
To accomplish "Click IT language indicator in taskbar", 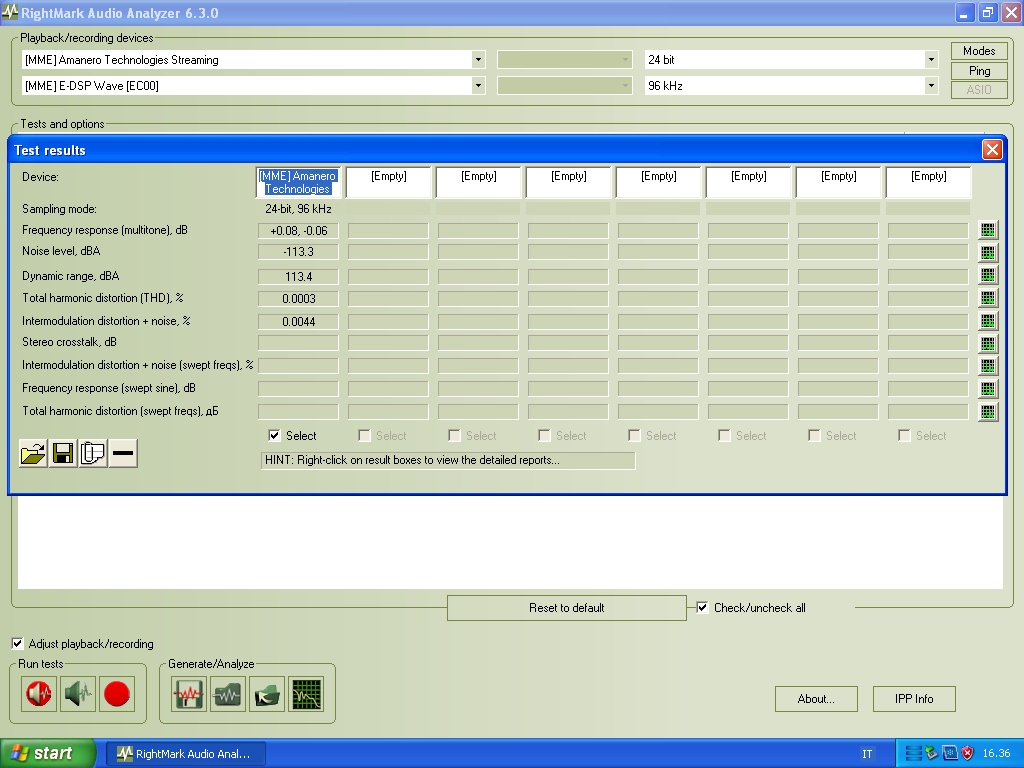I will coord(867,754).
